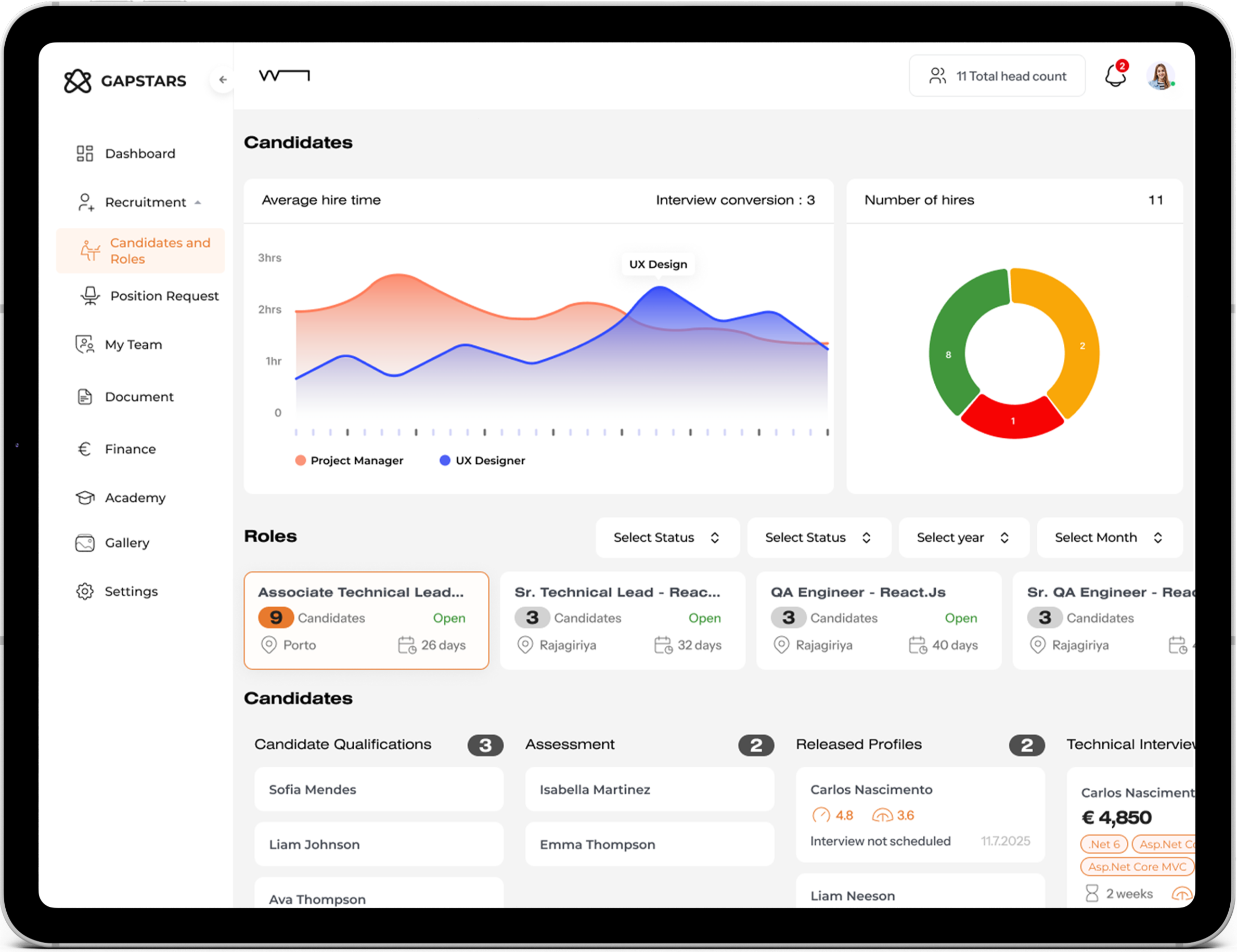Click the Project Manager legend color dot
Viewport: 1237px width, 952px height.
pyautogui.click(x=301, y=460)
